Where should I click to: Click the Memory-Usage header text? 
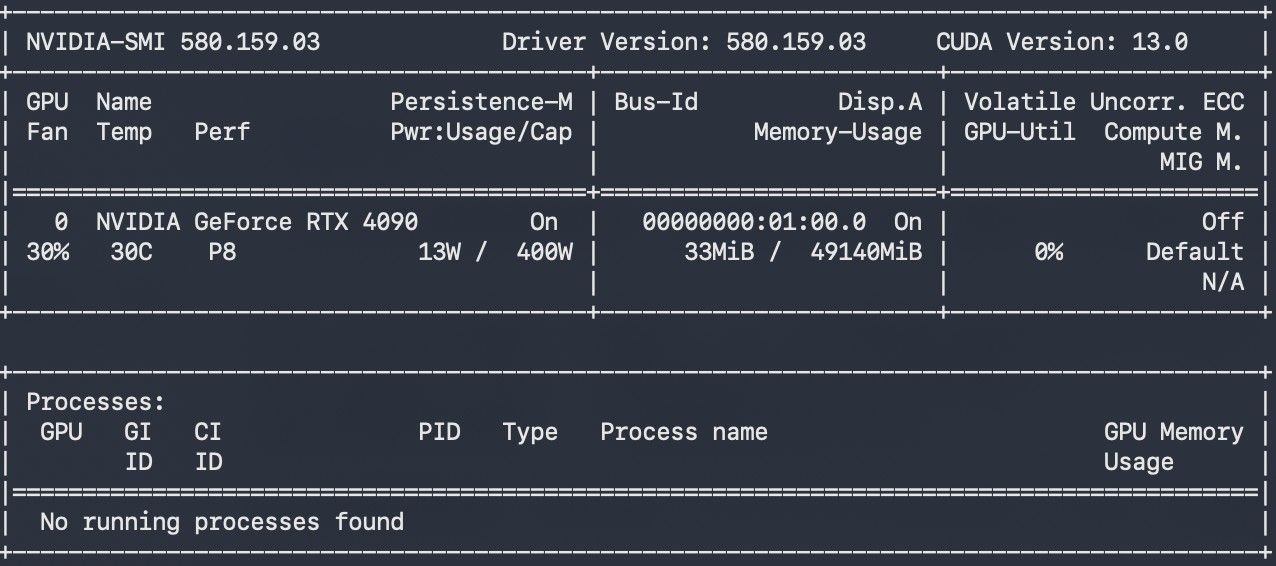point(838,132)
